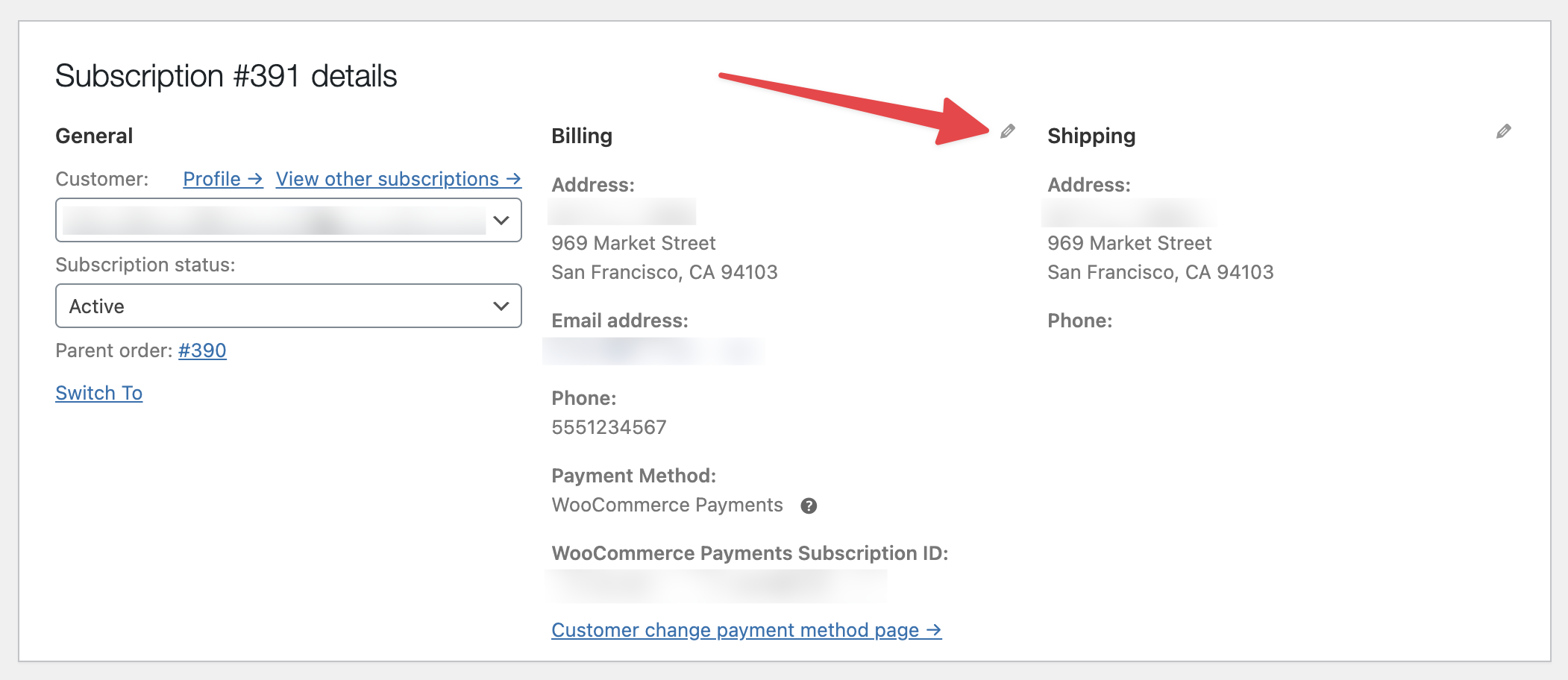Screen dimensions: 1568x680
Task: Click the Shipping section heading
Action: (1091, 136)
